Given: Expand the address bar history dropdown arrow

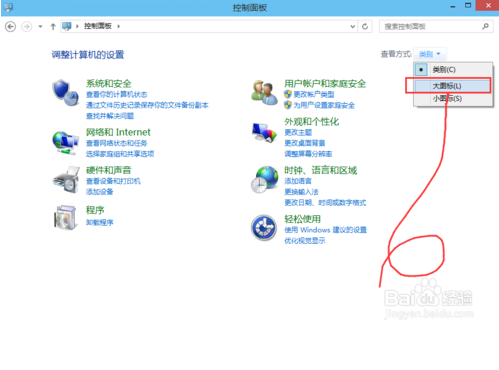Looking at the screenshot, I should (353, 26).
